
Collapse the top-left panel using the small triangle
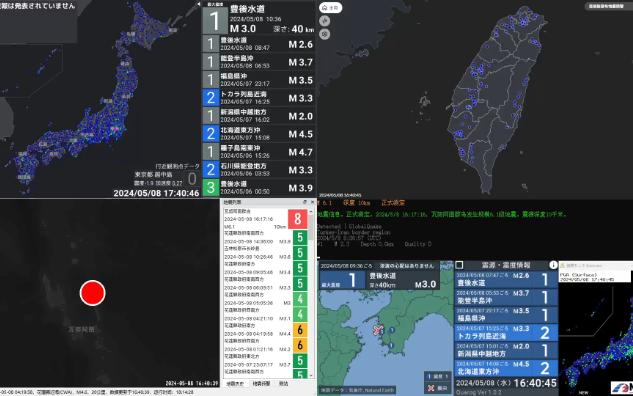(x=198, y=4)
